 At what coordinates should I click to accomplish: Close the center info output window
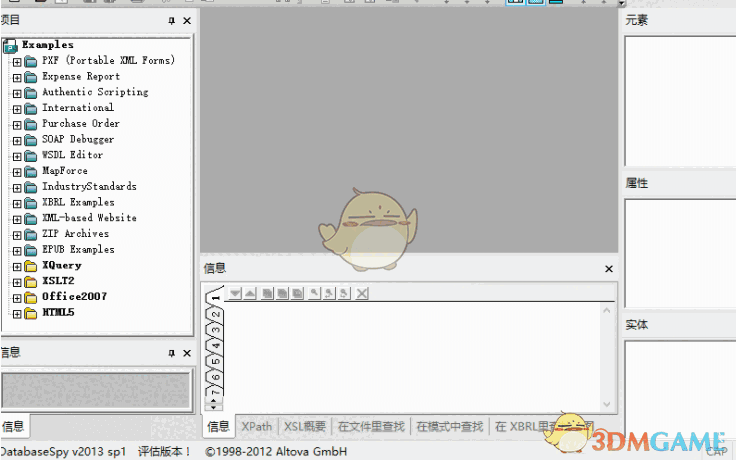tap(609, 269)
